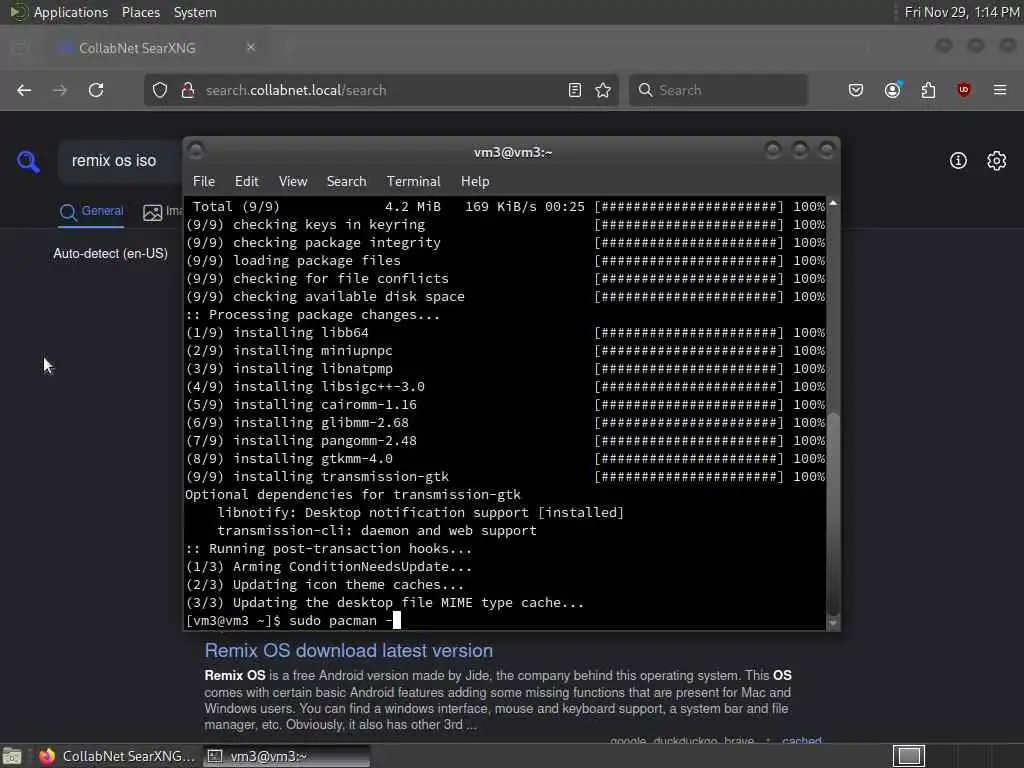Image resolution: width=1024 pixels, height=768 pixels.
Task: Click the Firefox forward arrow
Action: click(60, 90)
